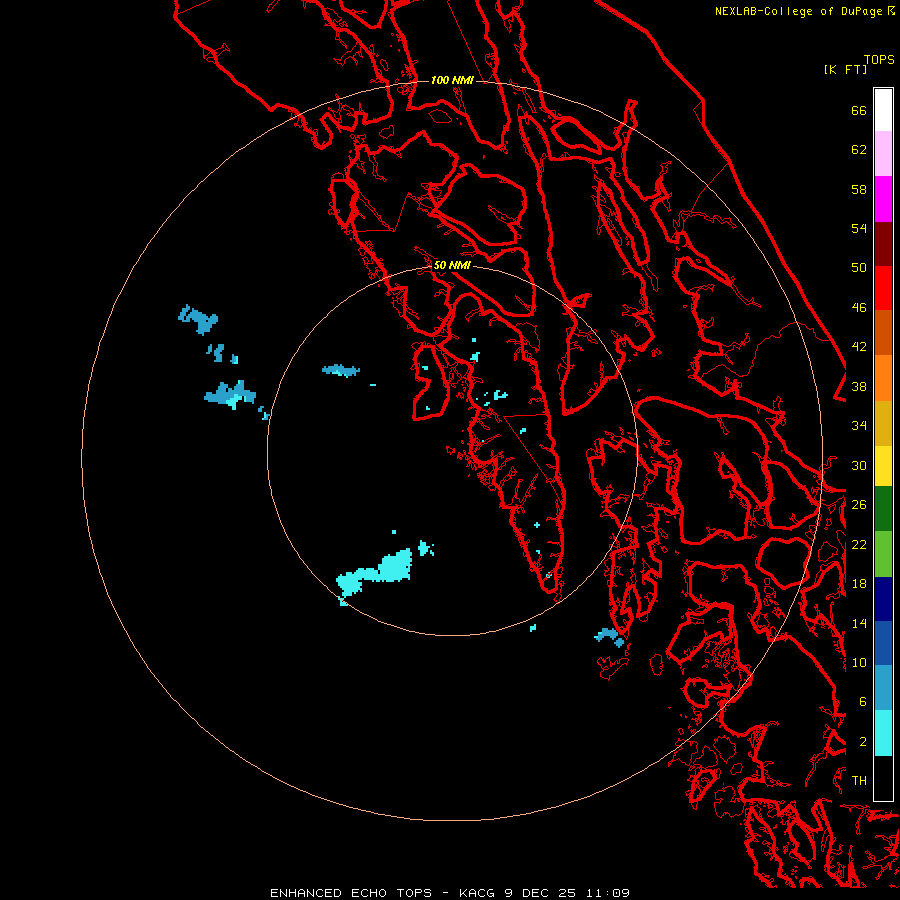Click the single-digit legend value 2

pyautogui.click(x=863, y=742)
